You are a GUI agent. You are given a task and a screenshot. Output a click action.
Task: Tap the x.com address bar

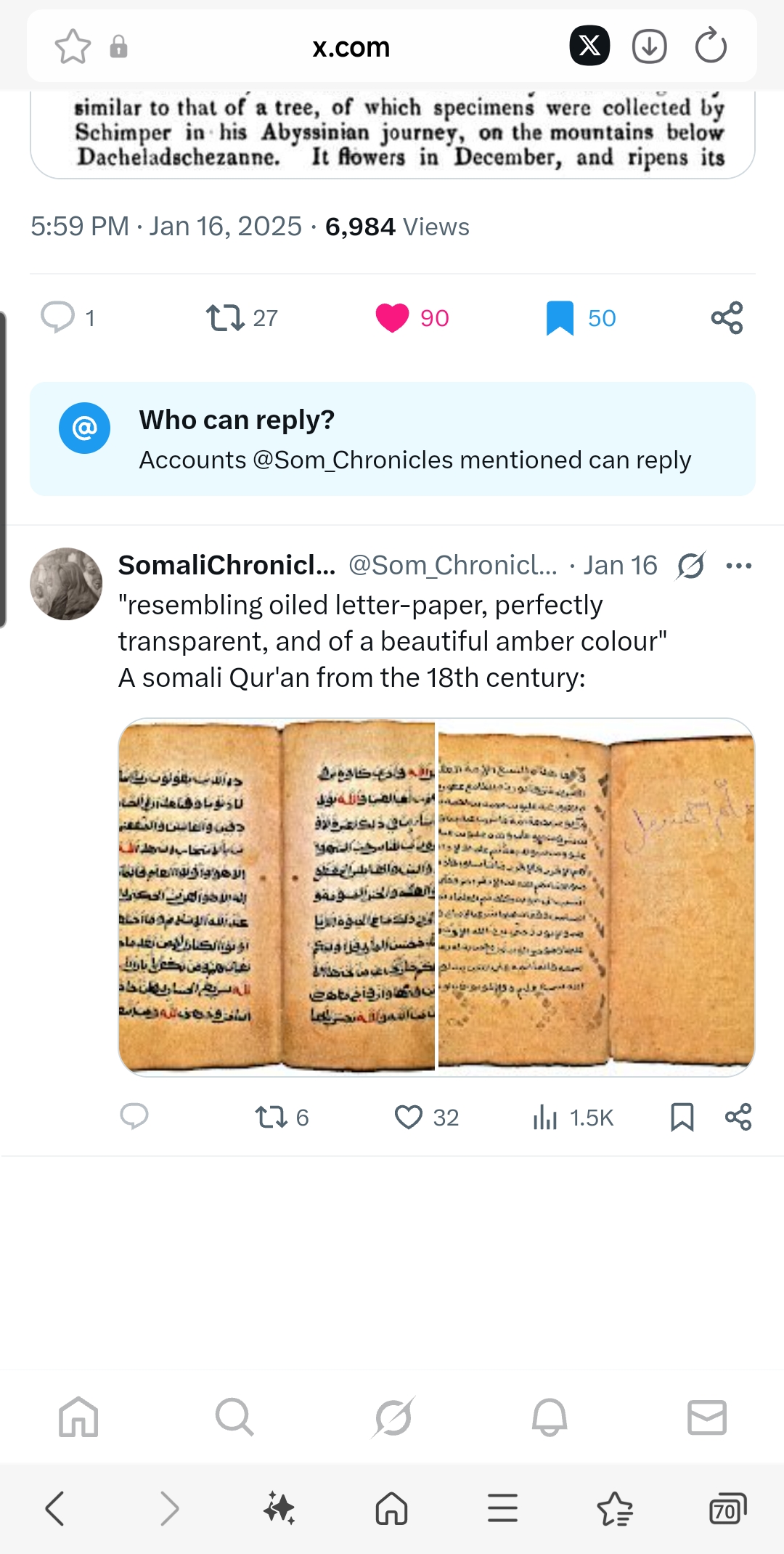pyautogui.click(x=351, y=47)
